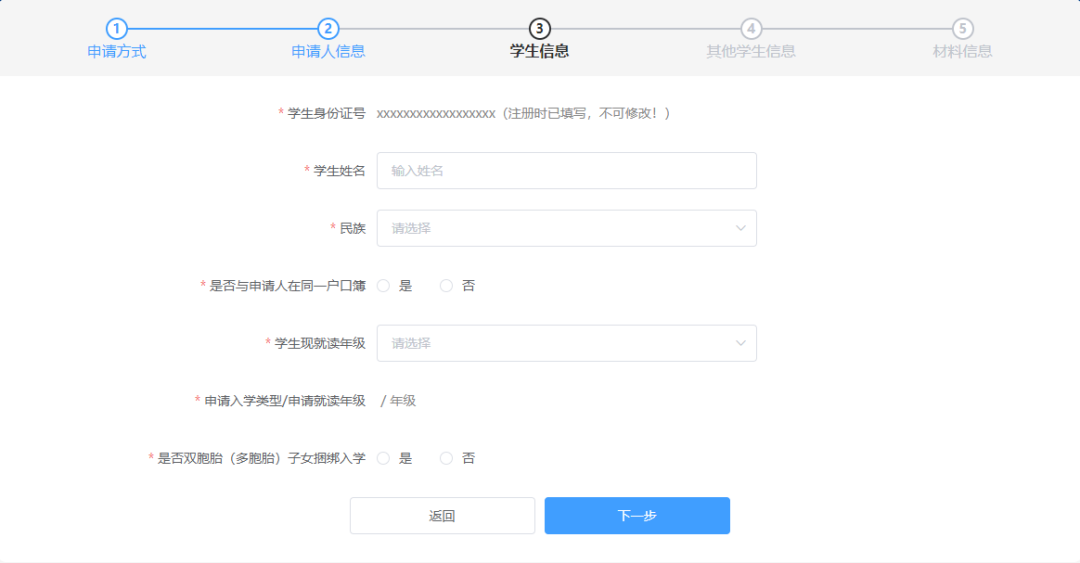Click the chevron arrow in 学生现就读年级 field
Screen dimensions: 1080x563
[x=741, y=343]
